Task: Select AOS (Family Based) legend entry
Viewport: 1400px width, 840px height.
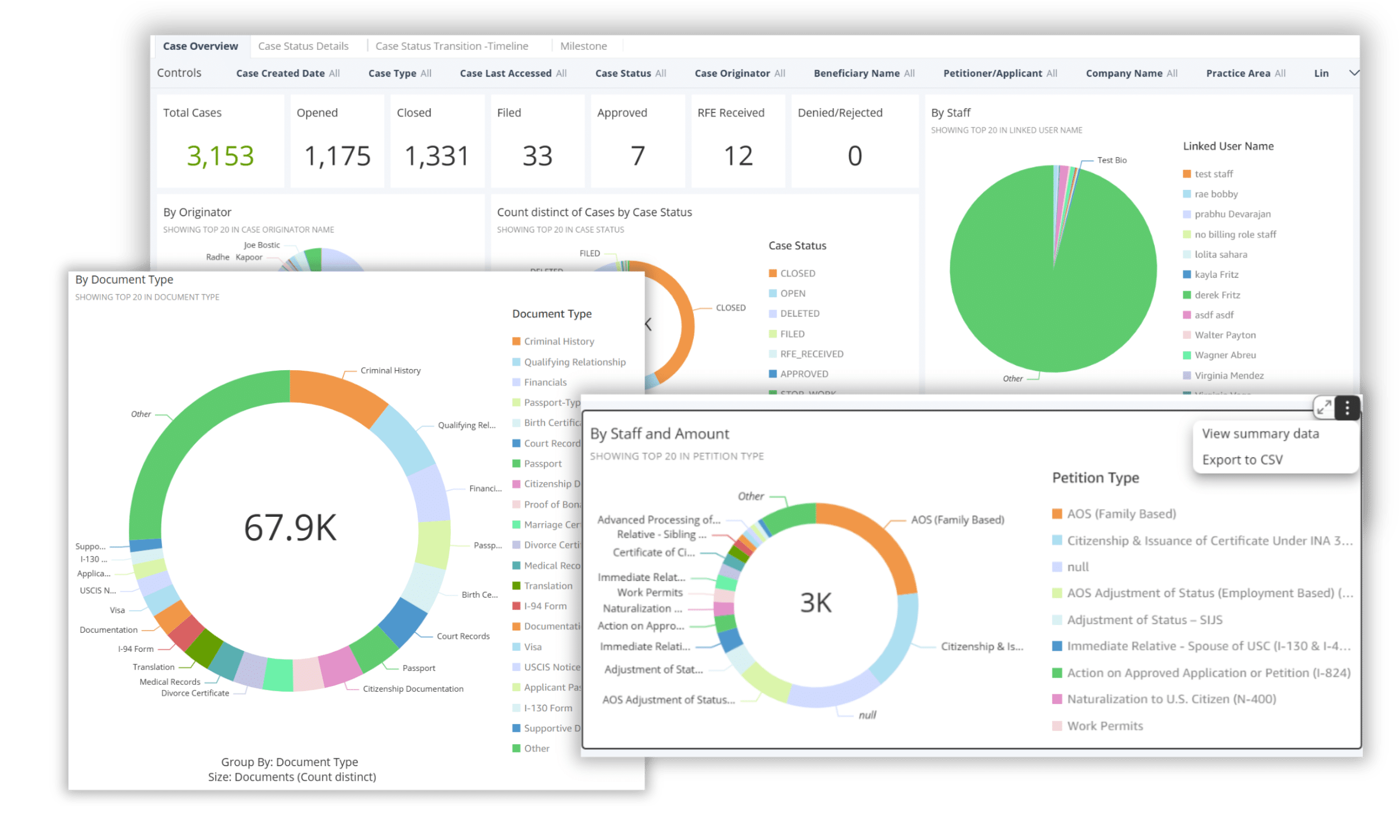Action: [x=1121, y=514]
